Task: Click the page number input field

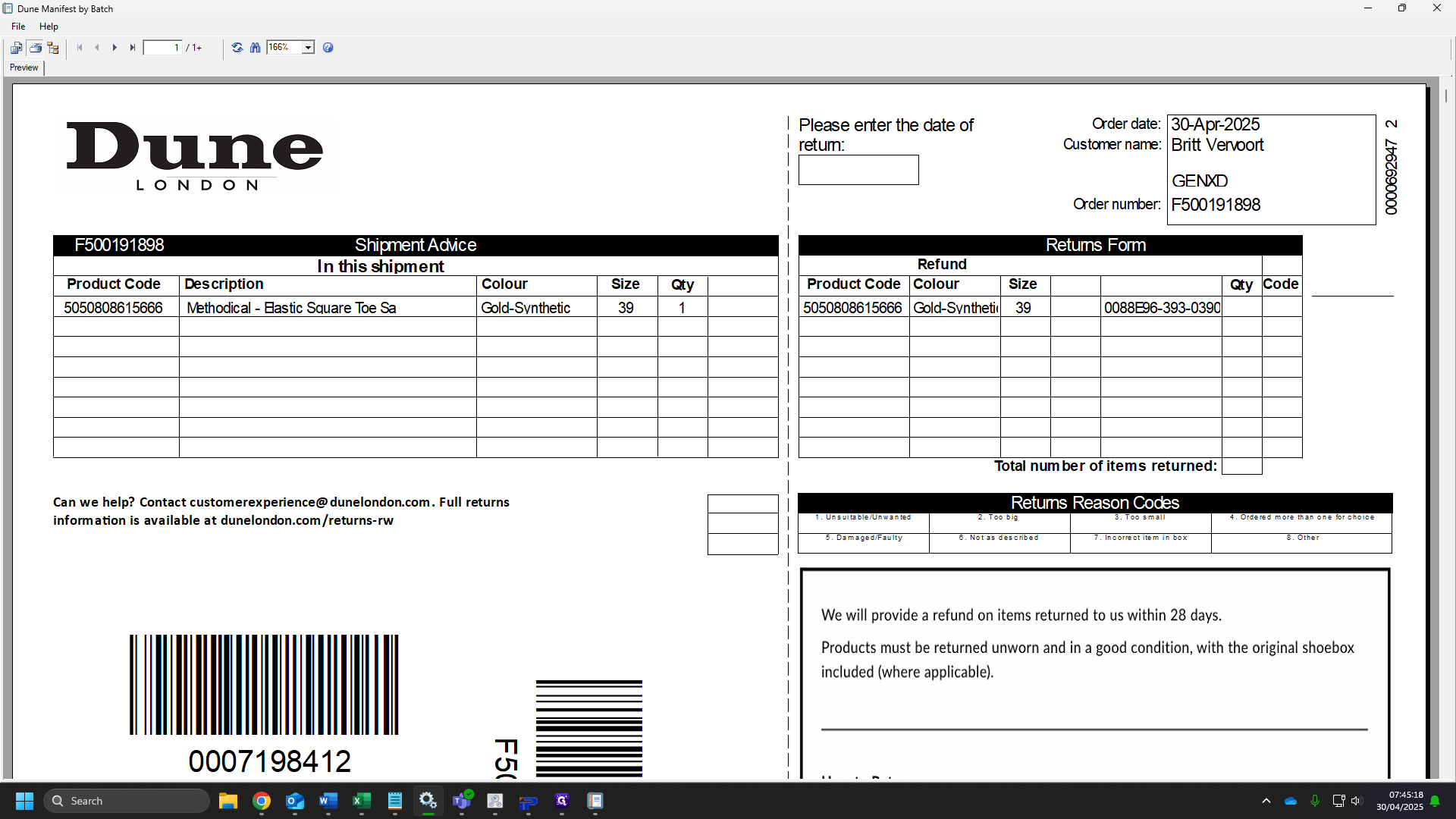Action: 163,48
